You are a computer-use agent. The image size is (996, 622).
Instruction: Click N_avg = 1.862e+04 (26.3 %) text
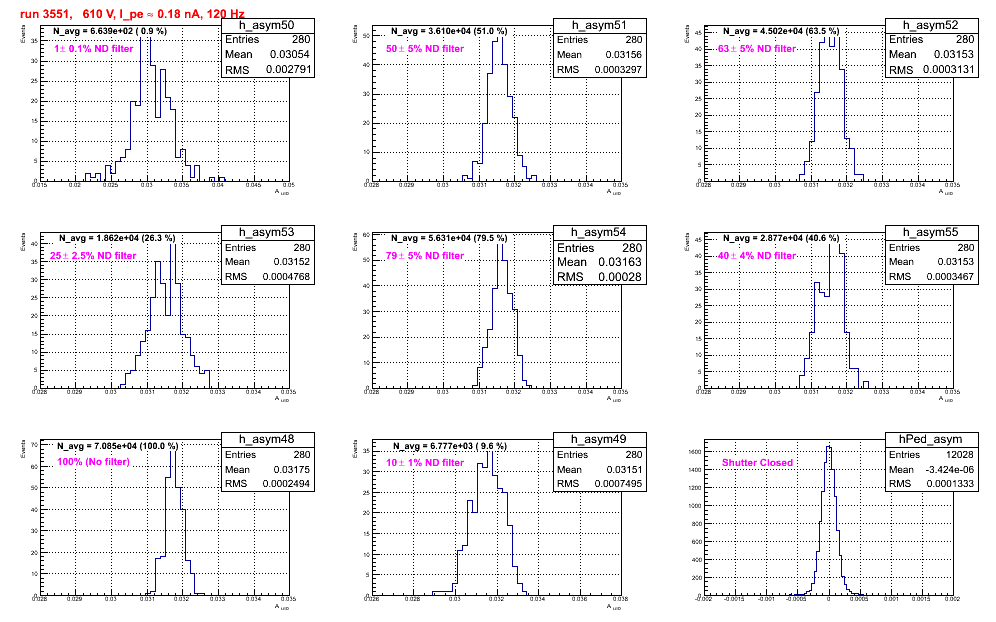(117, 238)
